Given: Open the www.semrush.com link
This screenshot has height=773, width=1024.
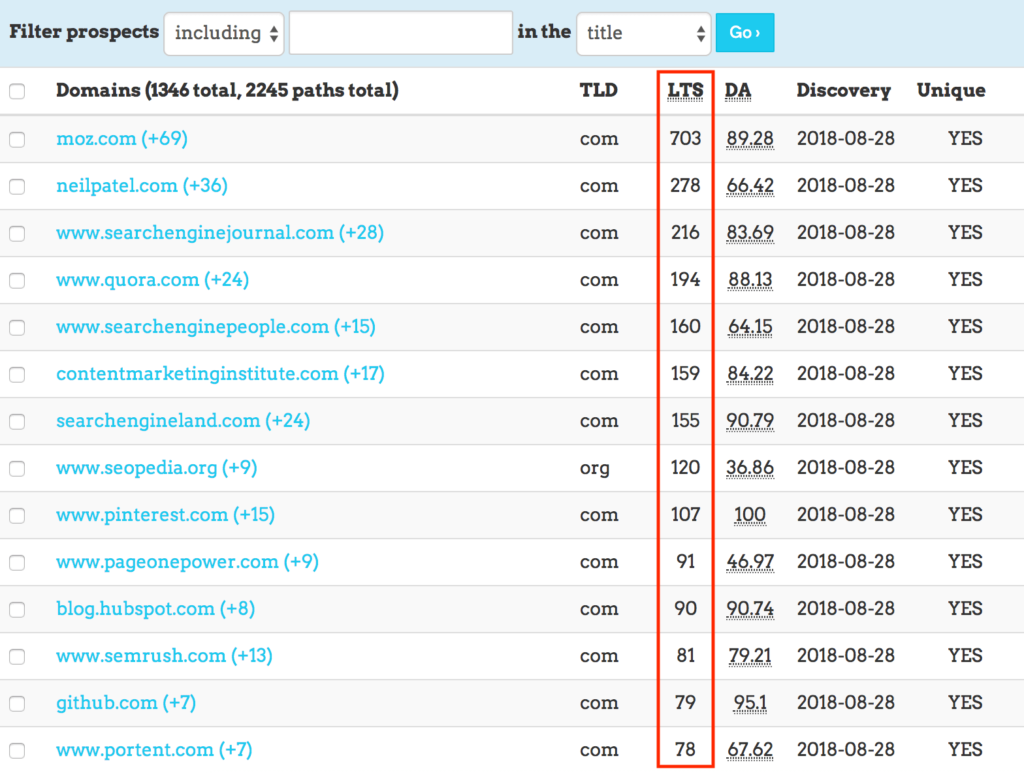Looking at the screenshot, I should 138,655.
